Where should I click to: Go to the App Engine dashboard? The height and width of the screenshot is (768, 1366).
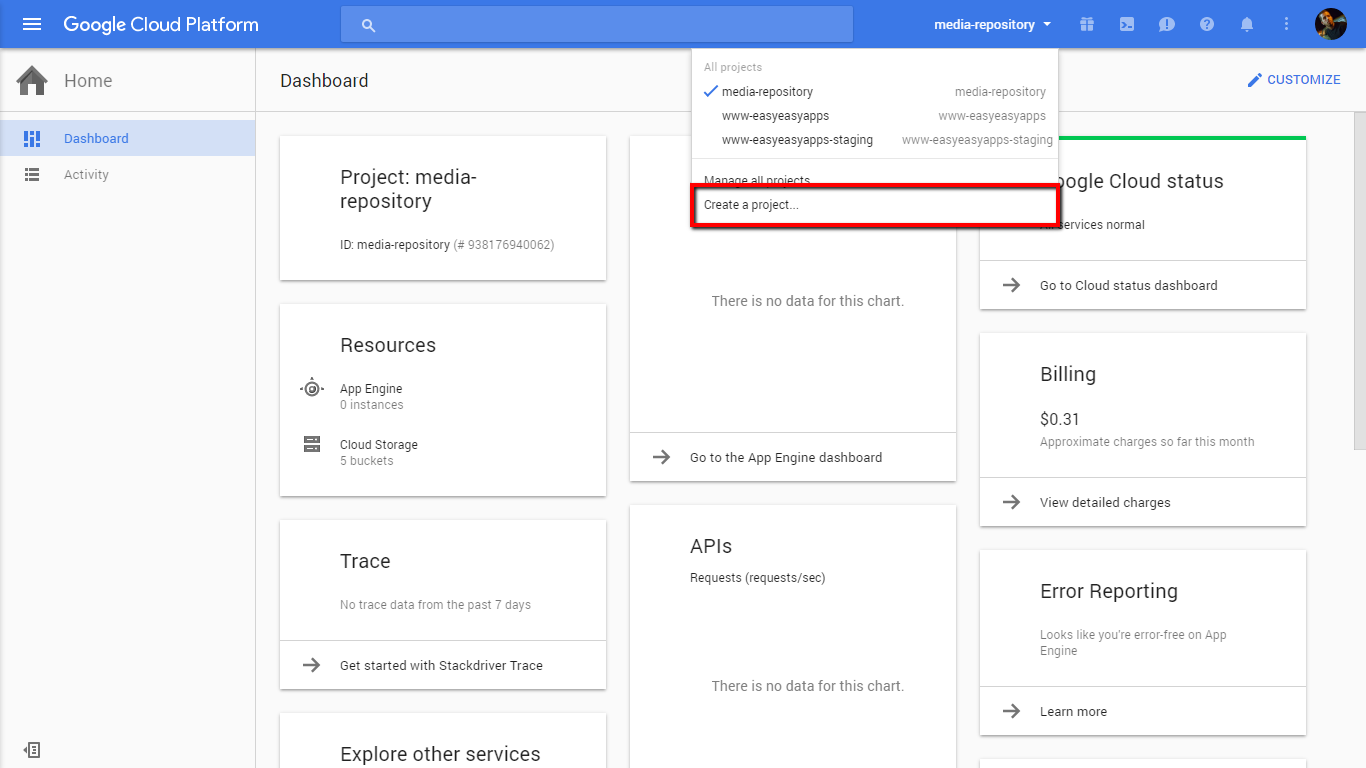pyautogui.click(x=786, y=458)
